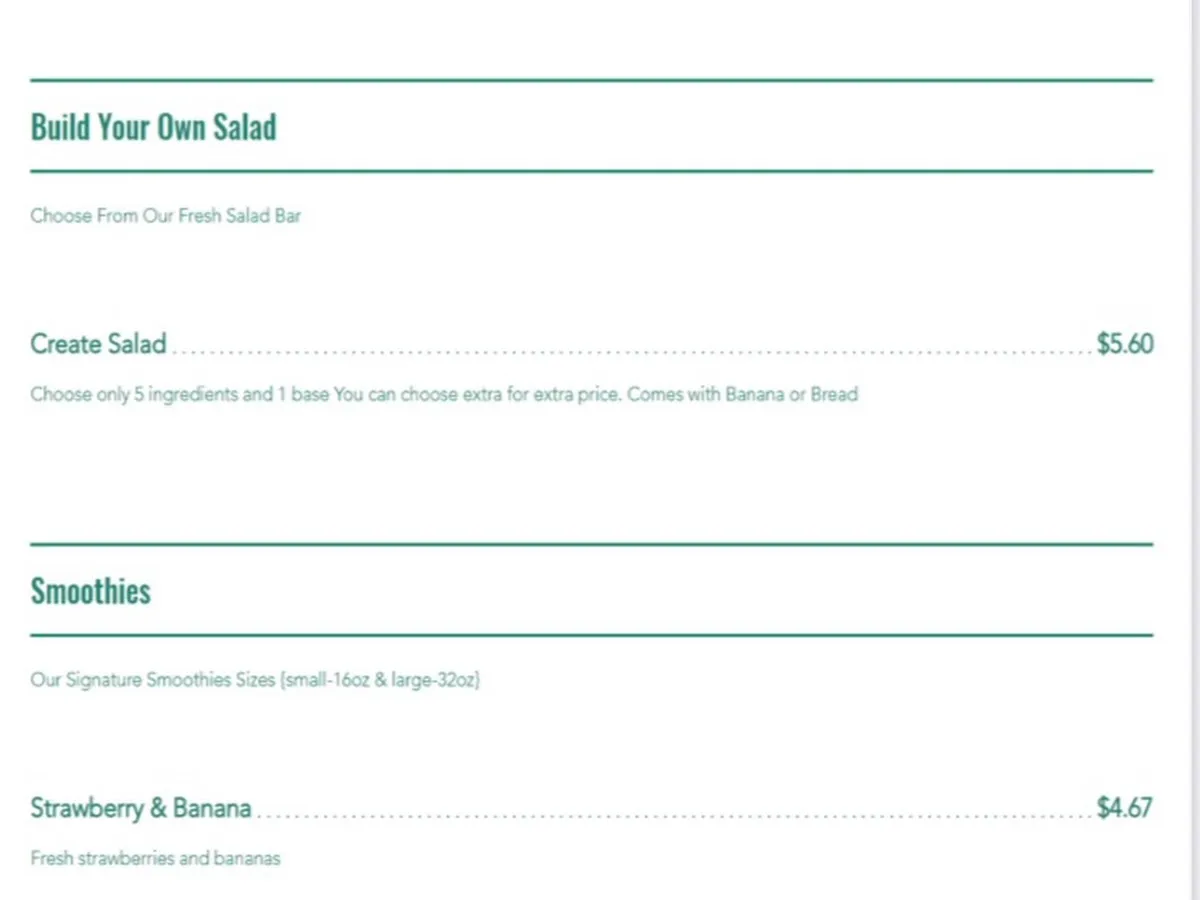The height and width of the screenshot is (900, 1200).
Task: Click the Build Your Own Salad heading
Action: (x=153, y=127)
